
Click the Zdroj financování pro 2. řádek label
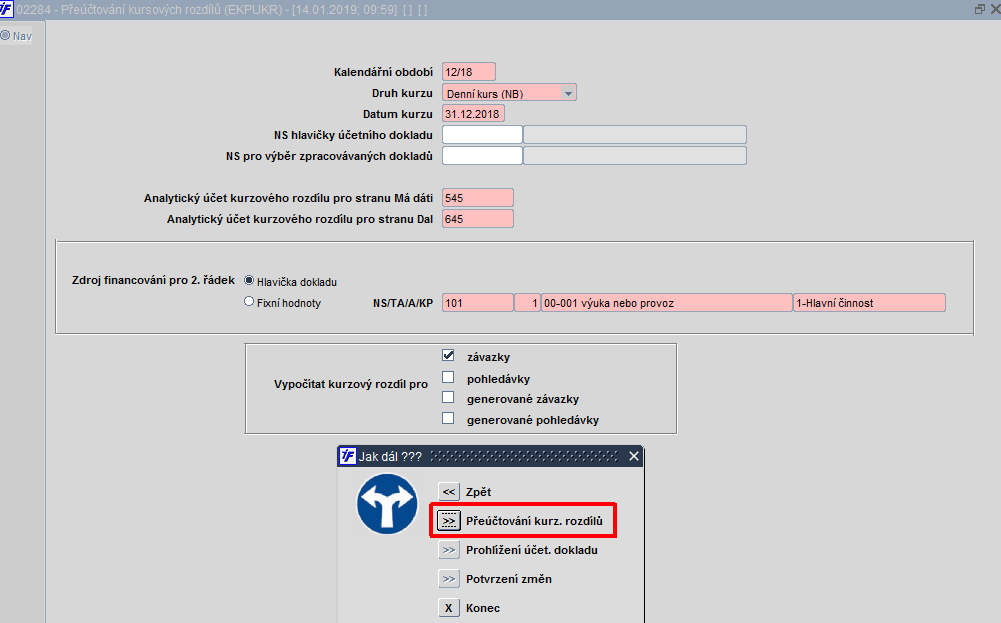coord(153,280)
